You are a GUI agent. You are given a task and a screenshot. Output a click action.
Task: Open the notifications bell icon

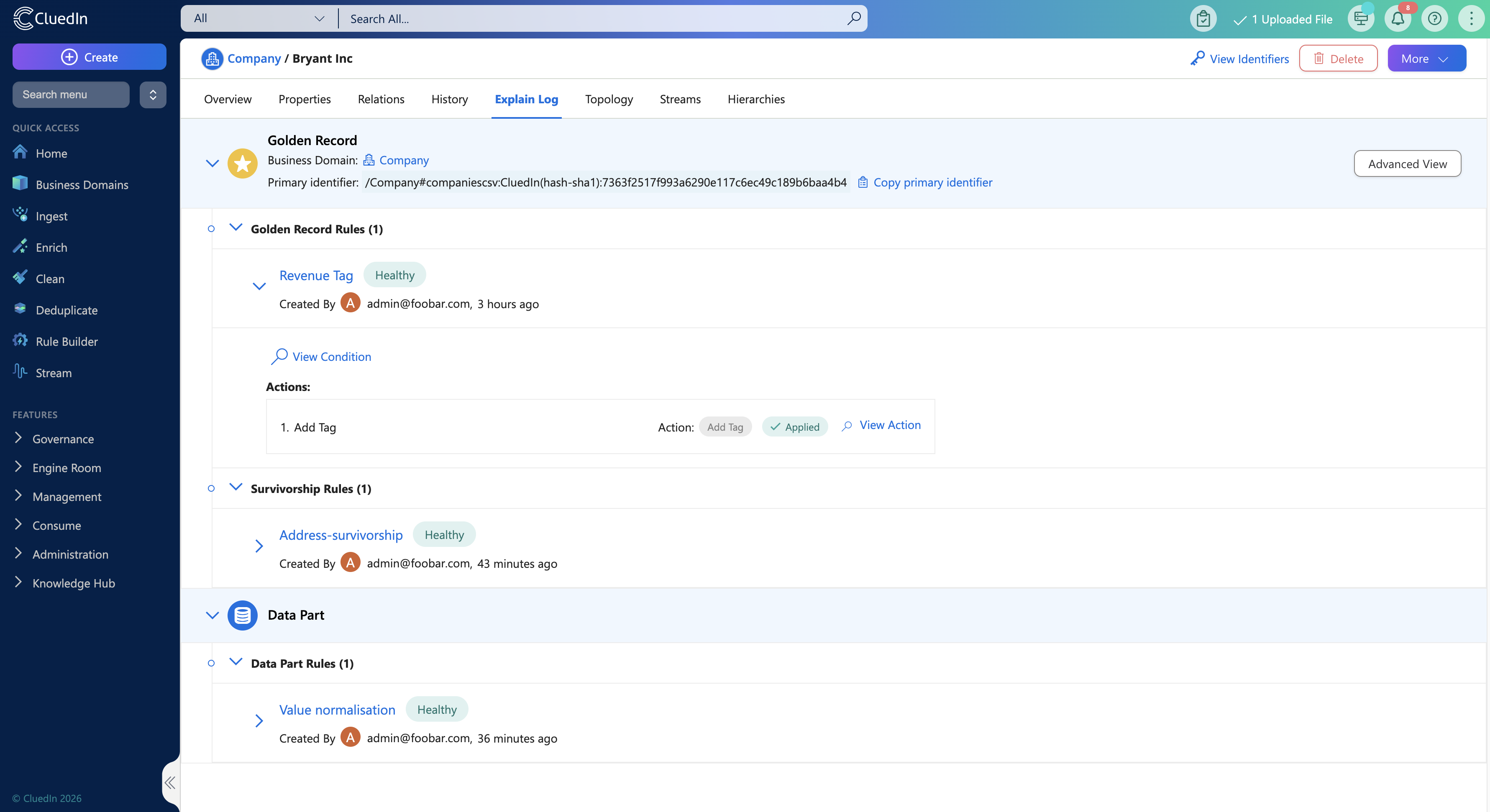(x=1398, y=19)
